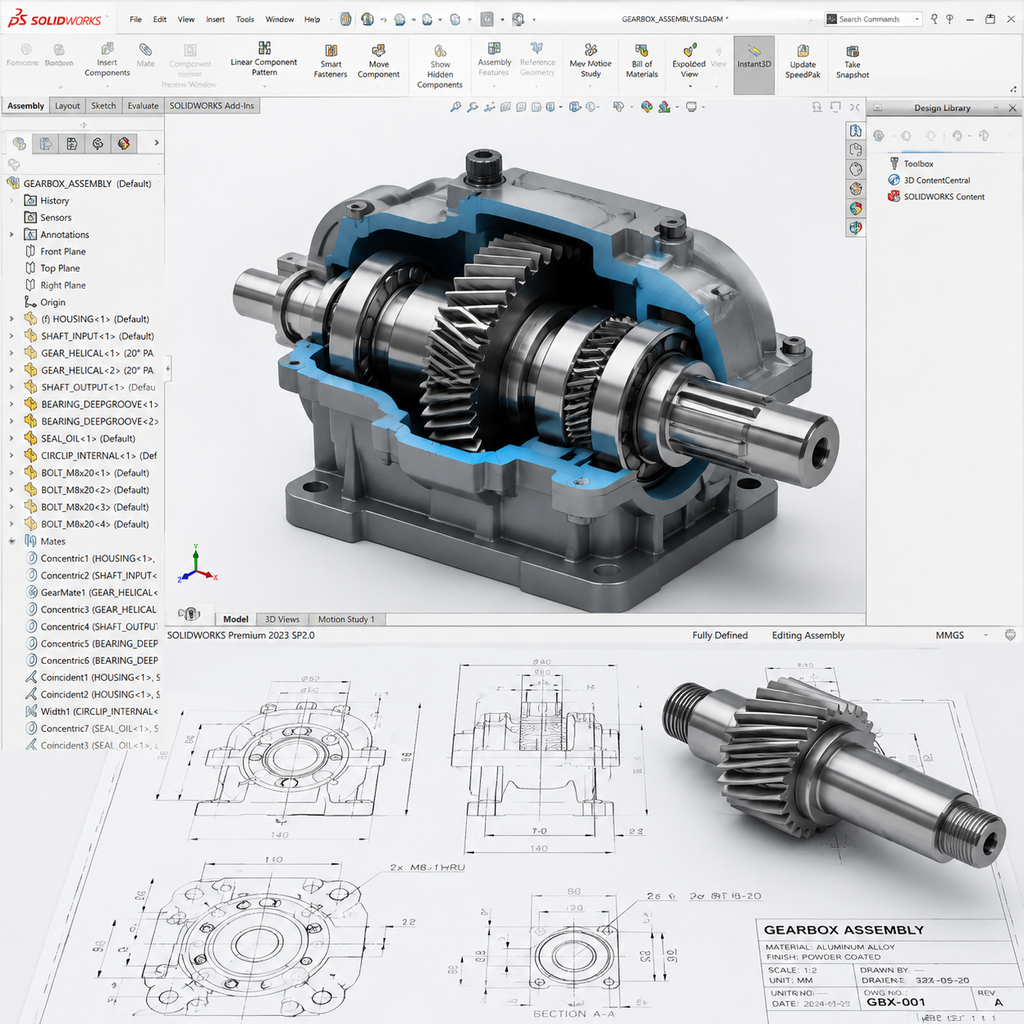The height and width of the screenshot is (1024, 1024).
Task: Select the PropertyManager tab icon
Action: pos(46,143)
